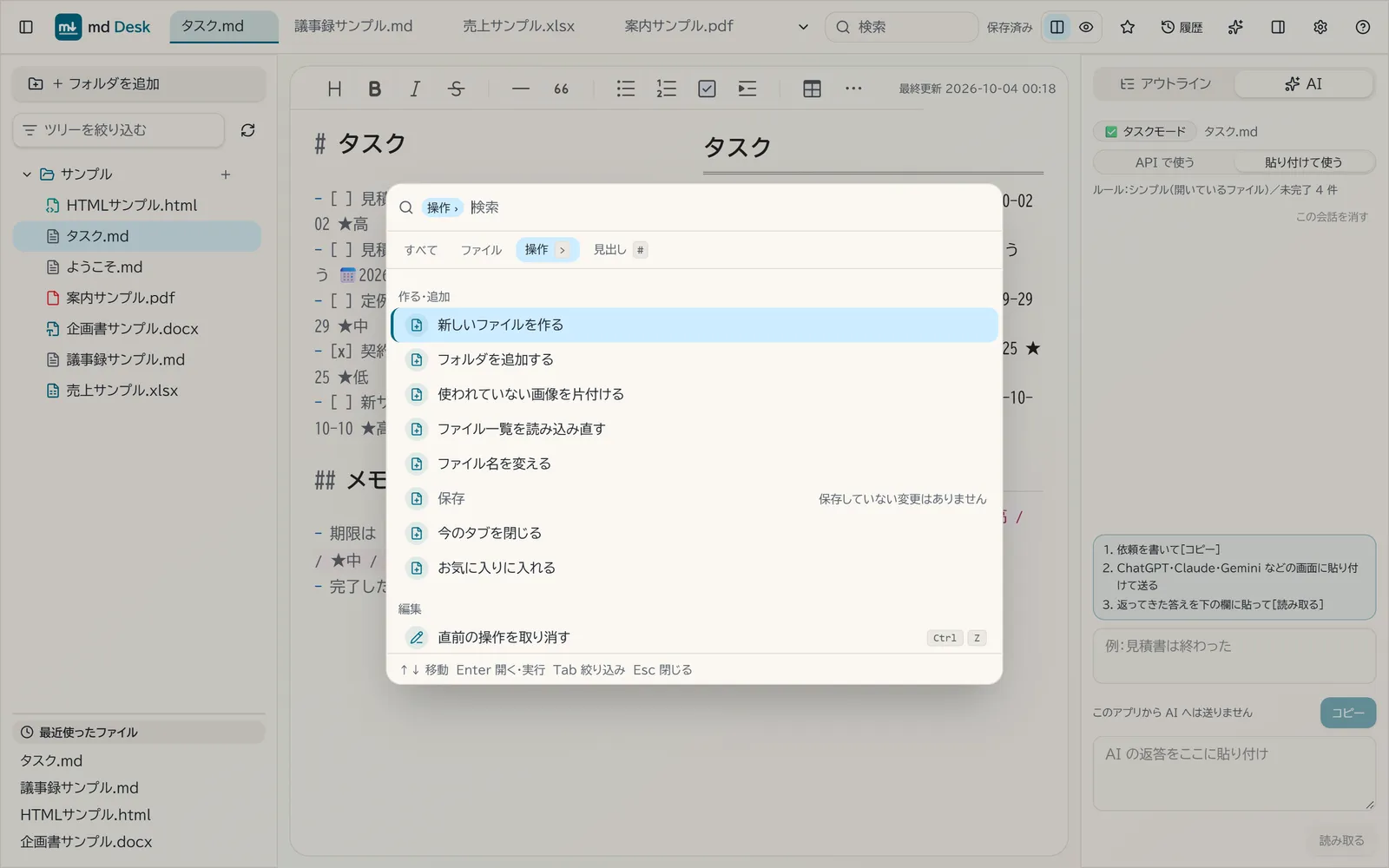Open the tab overflow dropdown
The image size is (1389, 868).
coord(803,27)
